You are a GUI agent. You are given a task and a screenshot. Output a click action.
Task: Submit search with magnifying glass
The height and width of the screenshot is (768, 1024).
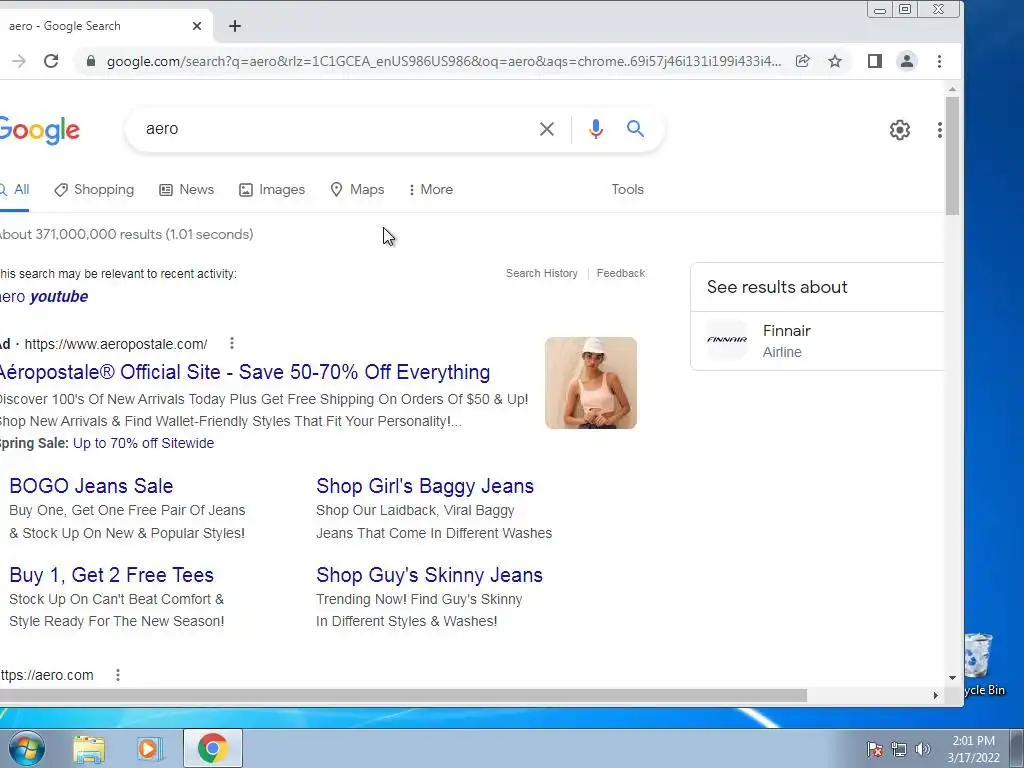(x=635, y=129)
